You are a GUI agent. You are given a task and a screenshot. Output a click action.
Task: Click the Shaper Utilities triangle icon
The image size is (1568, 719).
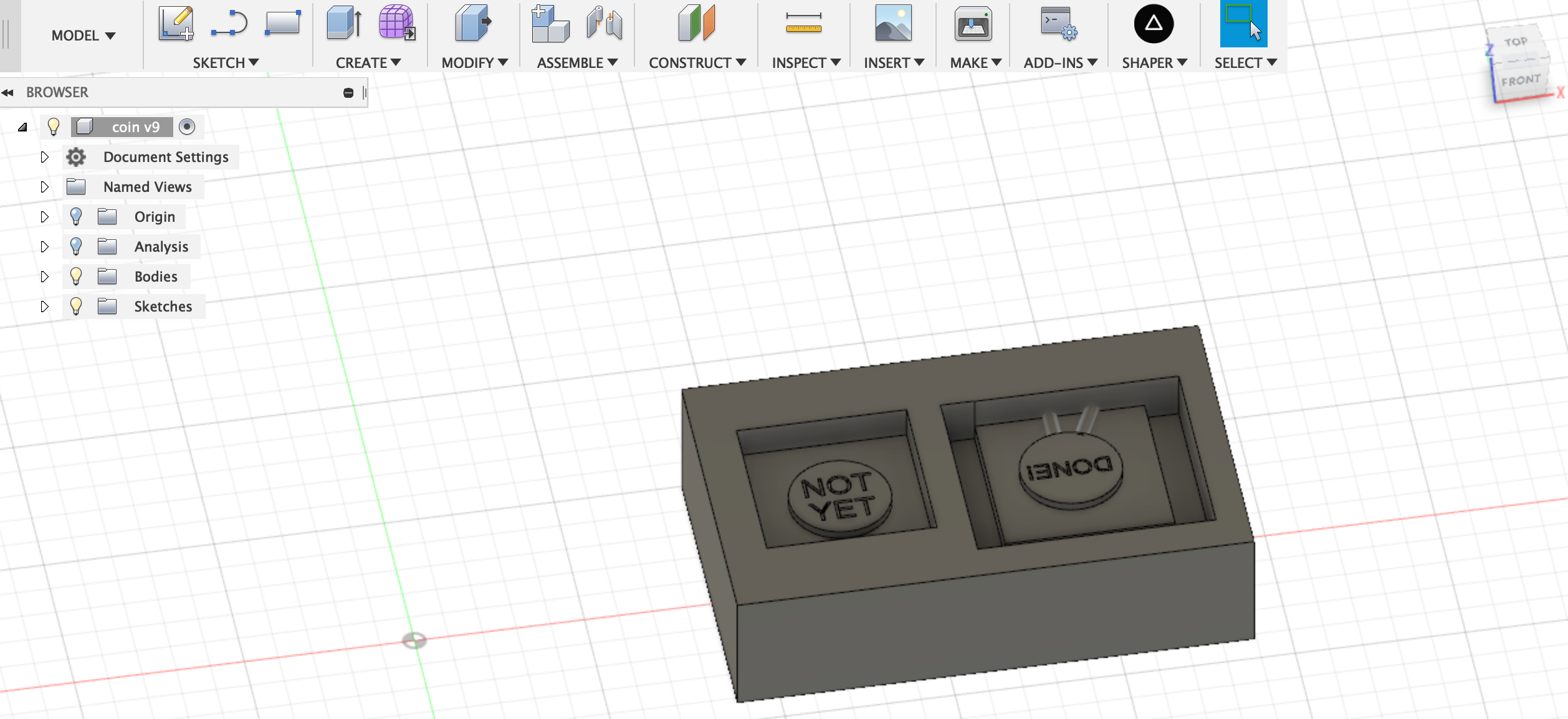coord(1153,24)
